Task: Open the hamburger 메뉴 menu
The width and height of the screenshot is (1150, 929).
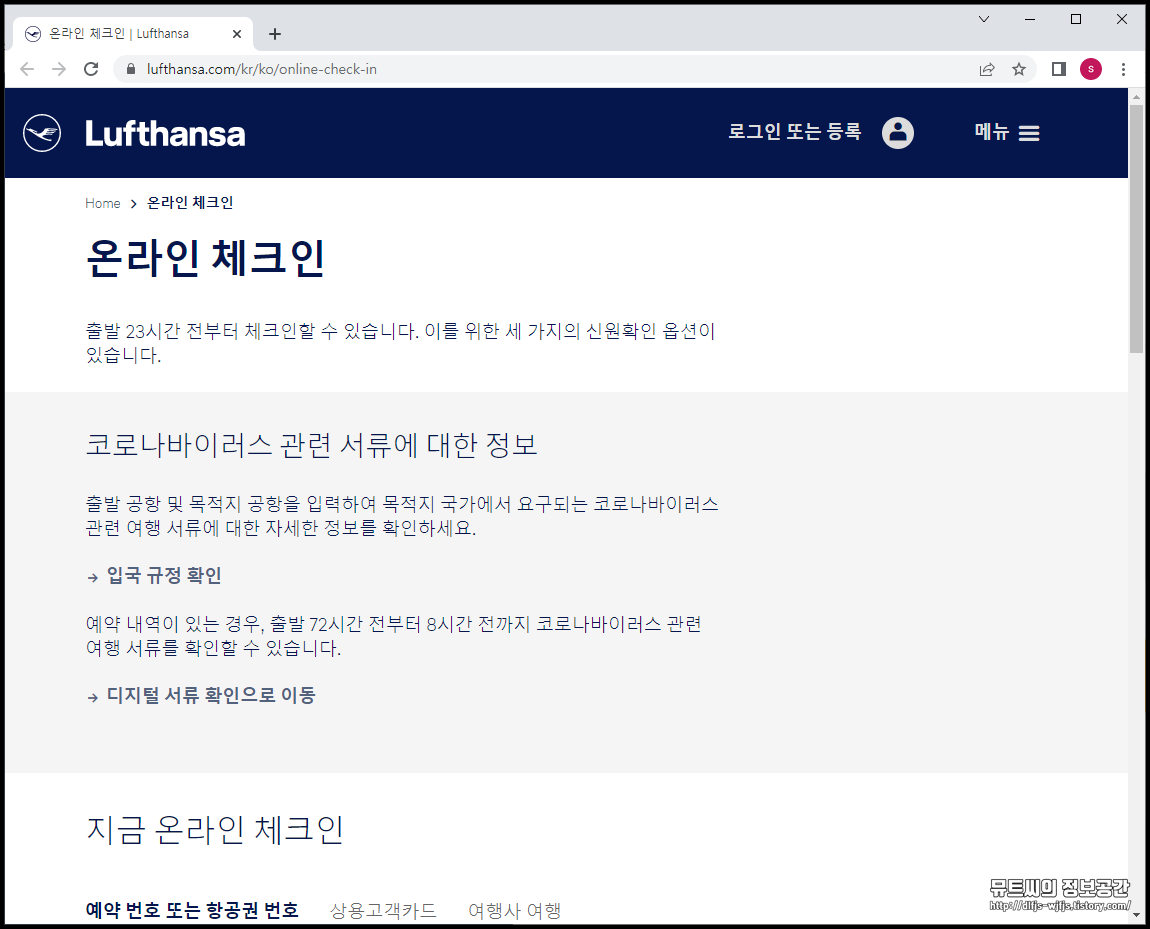Action: click(1007, 133)
